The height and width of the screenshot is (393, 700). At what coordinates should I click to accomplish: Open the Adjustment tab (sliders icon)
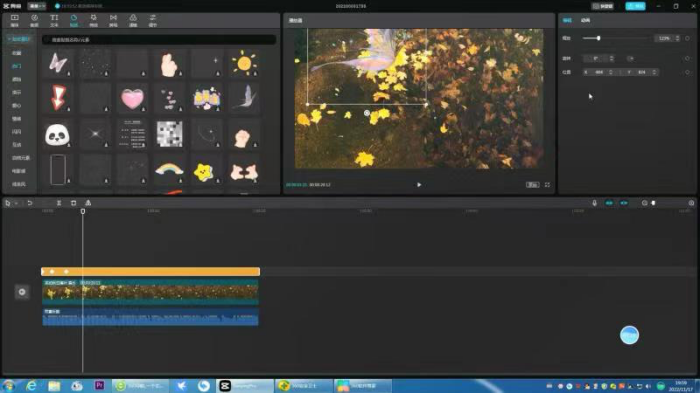pyautogui.click(x=153, y=20)
